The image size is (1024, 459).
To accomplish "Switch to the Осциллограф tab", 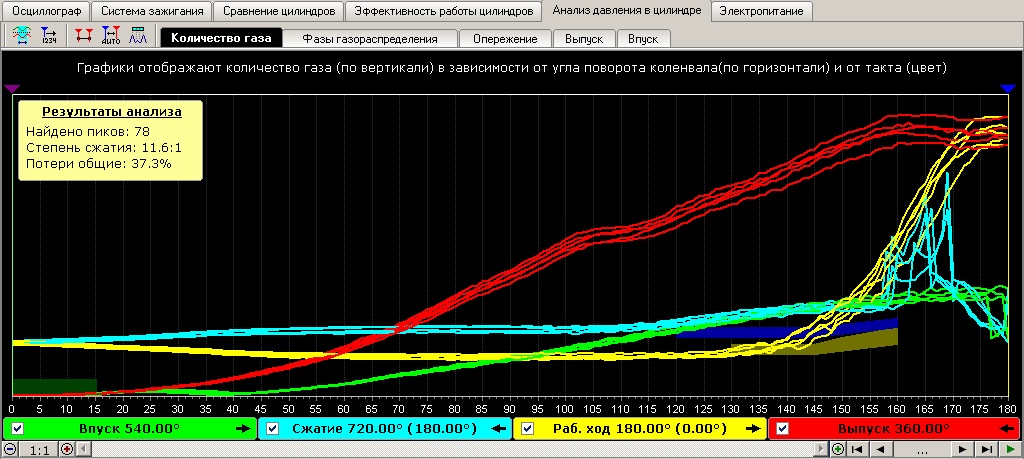I will pyautogui.click(x=46, y=11).
